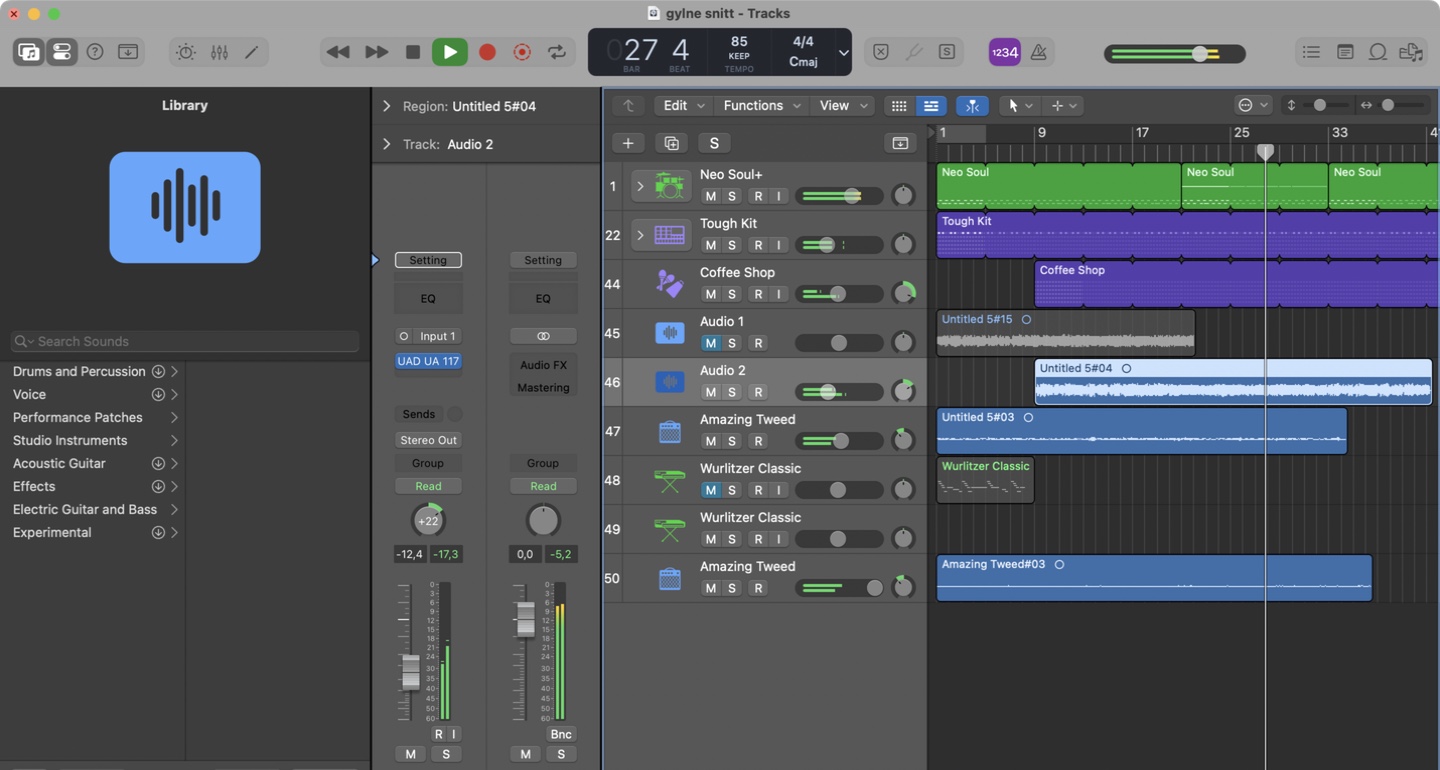Click the Duplicate Track icon

pyautogui.click(x=671, y=143)
